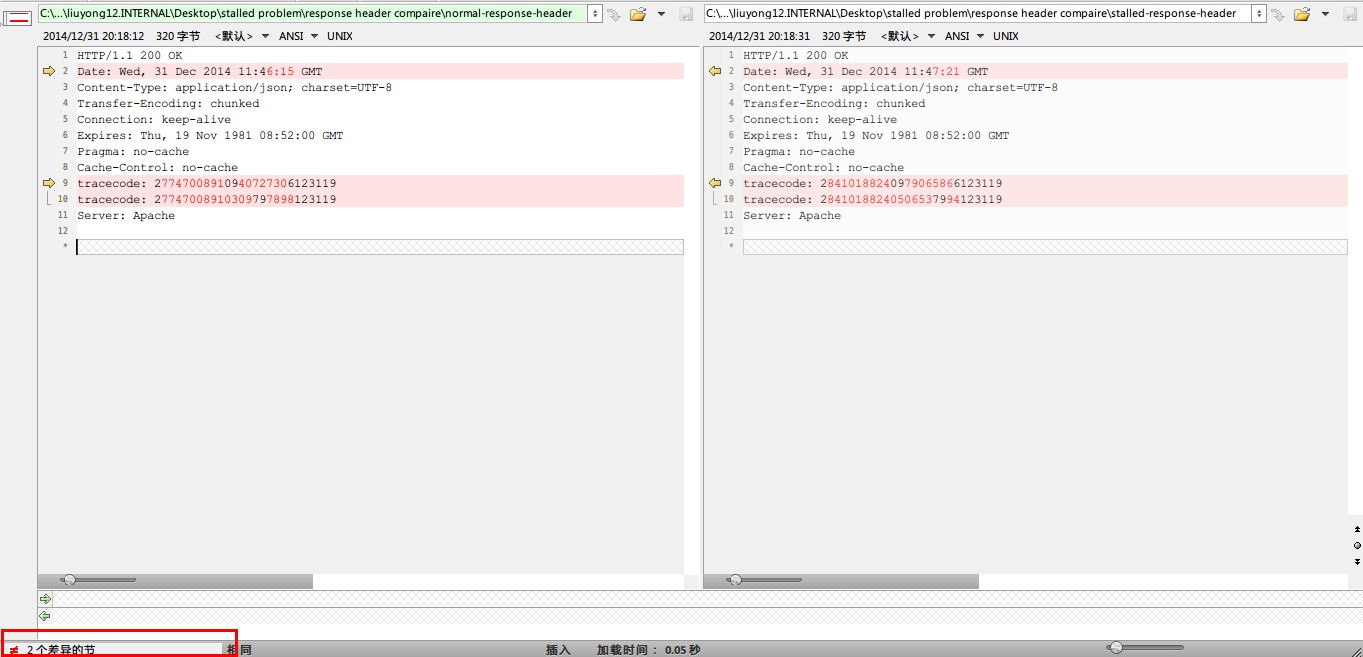
Task: Click left pane 'Server: Apache' line
Action: click(x=126, y=215)
